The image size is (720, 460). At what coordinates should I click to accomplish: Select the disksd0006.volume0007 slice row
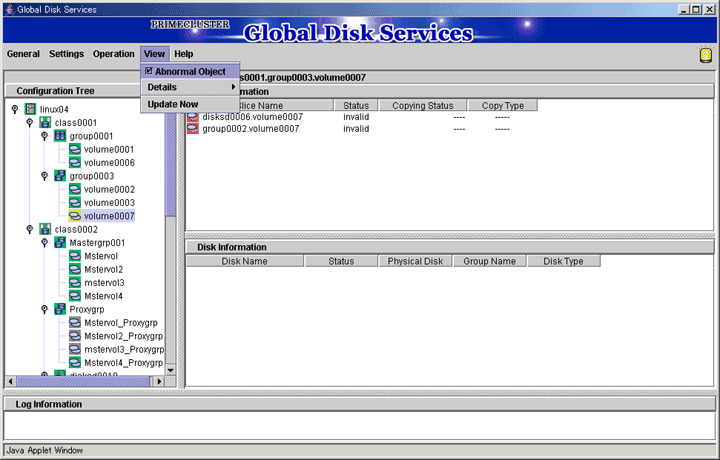tap(361, 117)
